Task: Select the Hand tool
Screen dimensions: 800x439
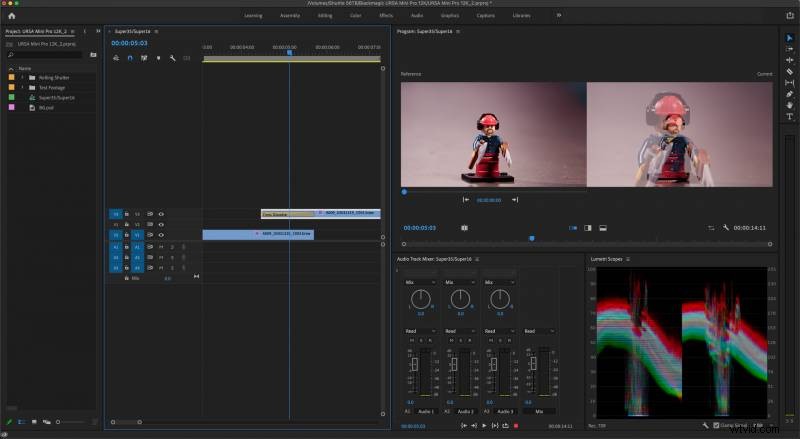Action: (x=789, y=105)
